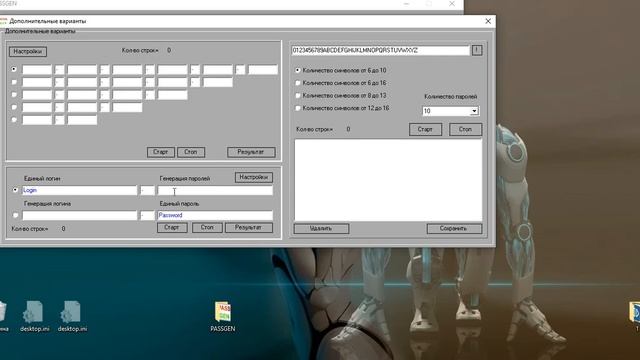This screenshot has height=360, width=640.
Task: Click Результат in the login/password panel
Action: (249, 227)
